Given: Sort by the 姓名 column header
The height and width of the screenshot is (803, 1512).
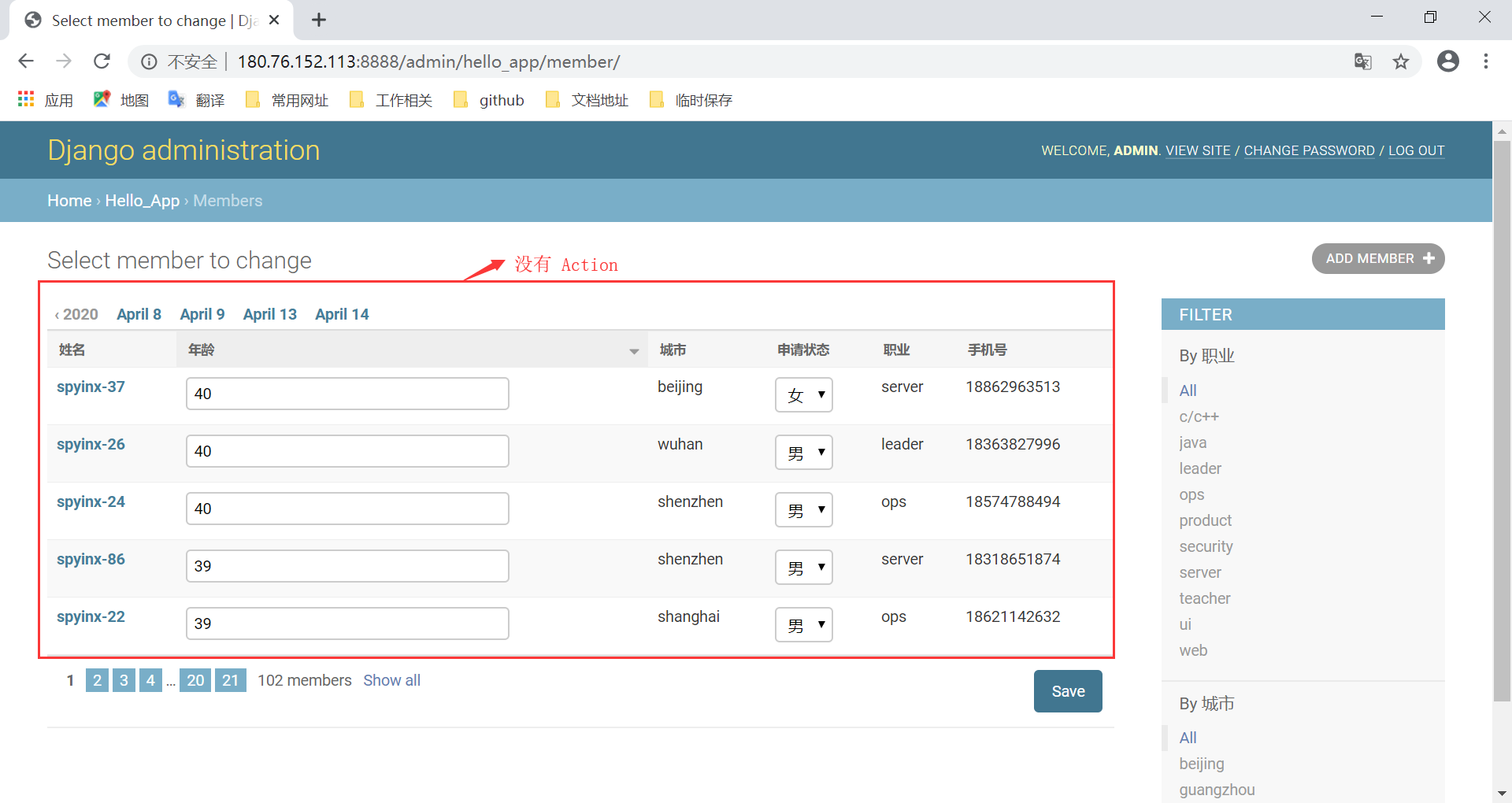Looking at the screenshot, I should pyautogui.click(x=72, y=350).
